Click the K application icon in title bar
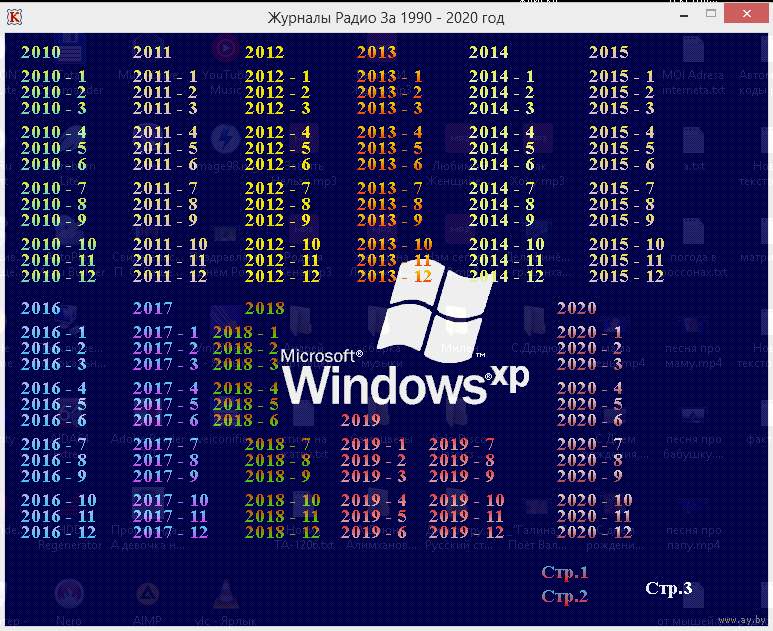Image resolution: width=773 pixels, height=631 pixels. click(14, 17)
